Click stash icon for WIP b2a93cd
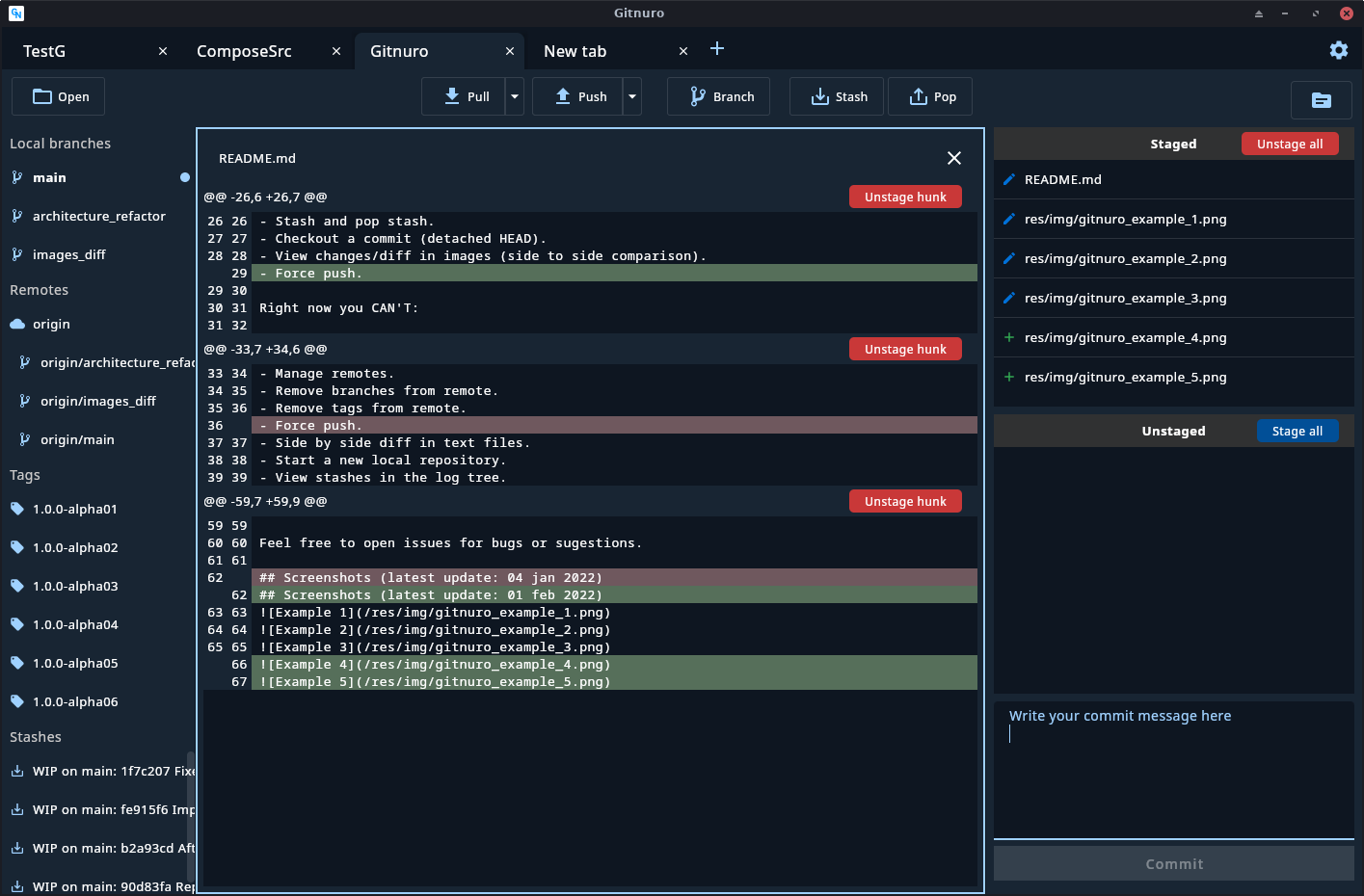1364x896 pixels. [17, 848]
